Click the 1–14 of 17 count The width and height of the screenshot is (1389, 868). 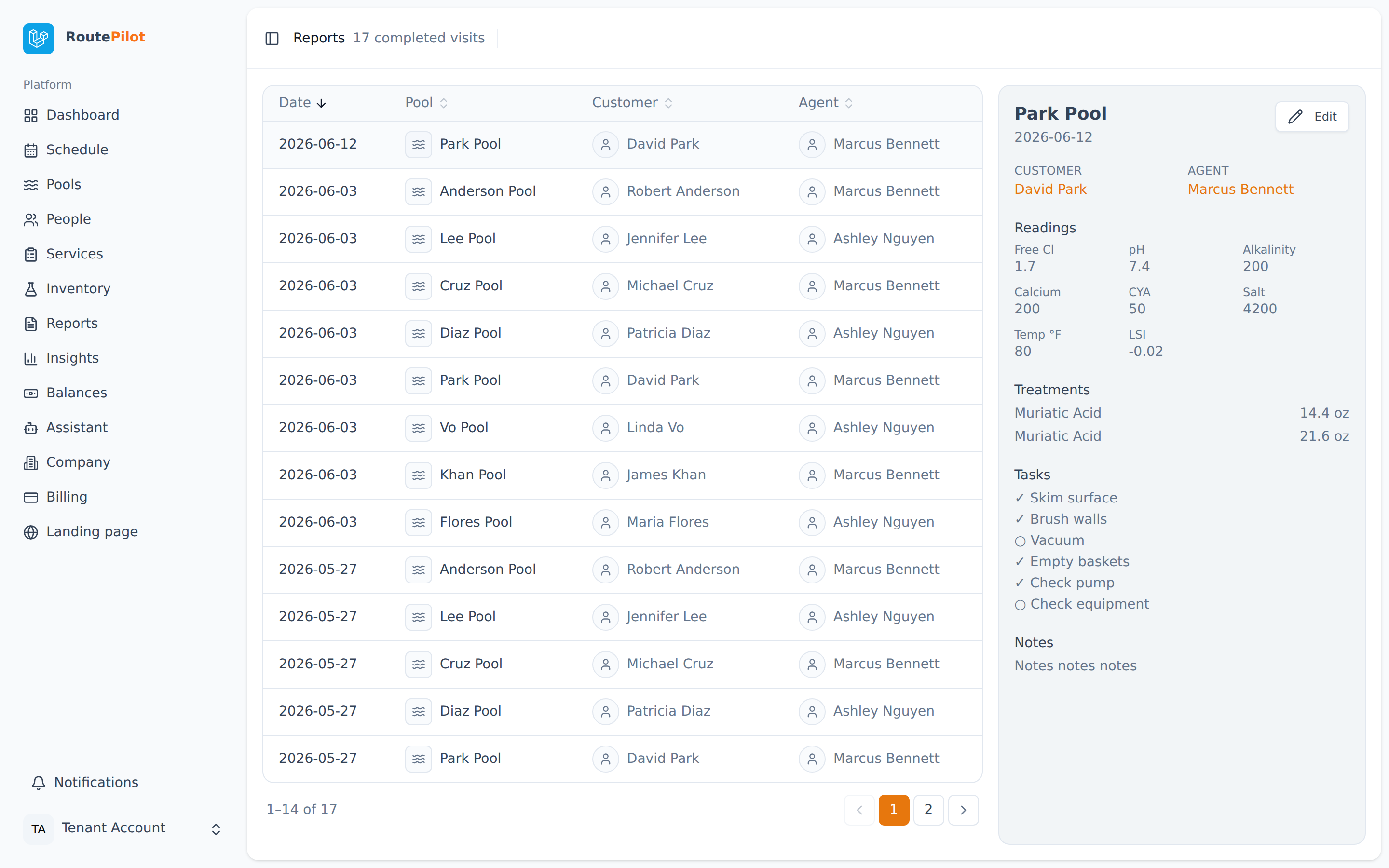click(301, 810)
